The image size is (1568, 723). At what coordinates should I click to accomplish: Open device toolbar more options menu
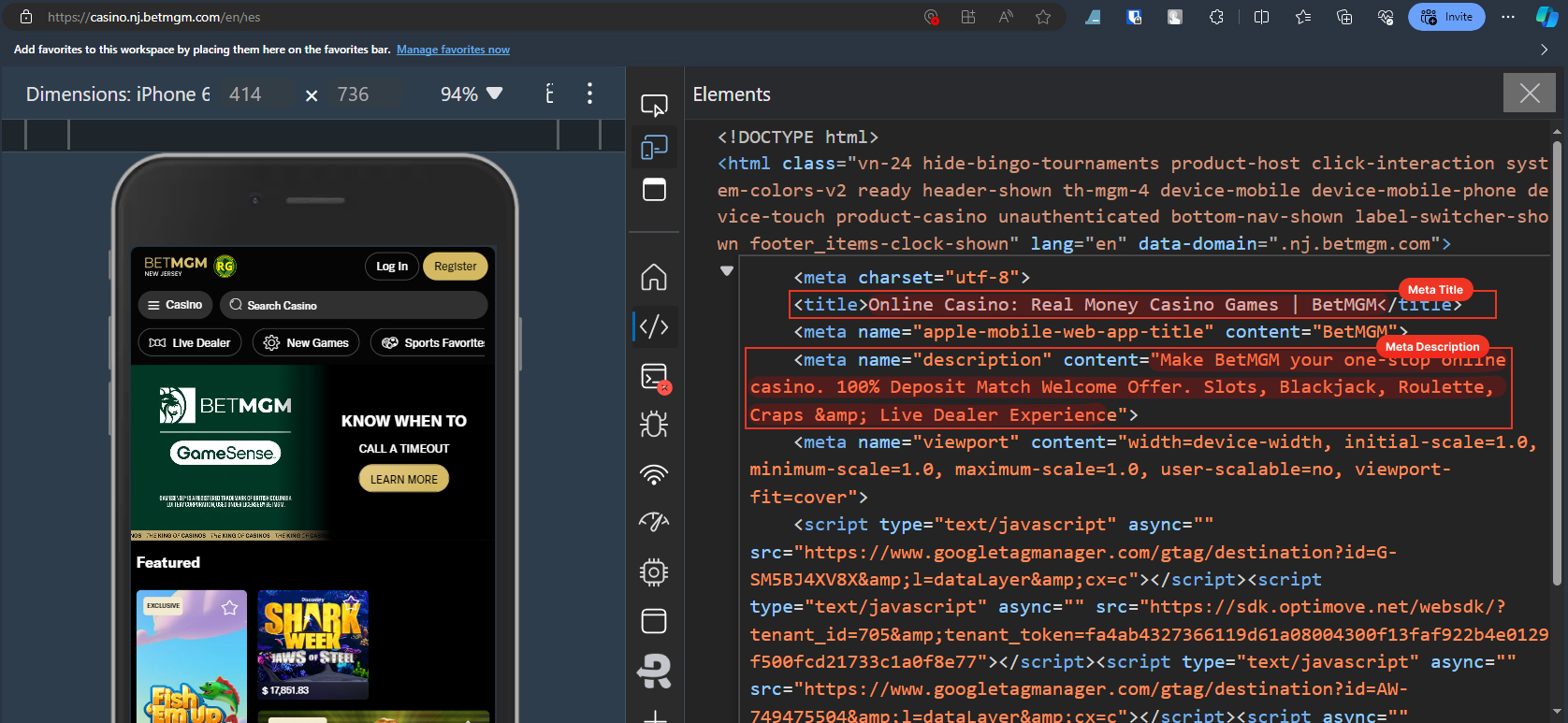[x=589, y=94]
